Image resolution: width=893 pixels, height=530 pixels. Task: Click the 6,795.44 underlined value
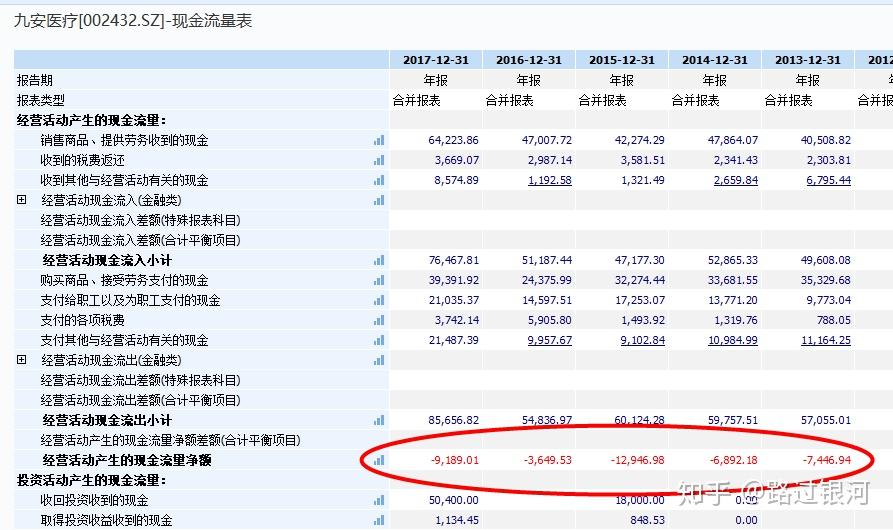pos(829,180)
